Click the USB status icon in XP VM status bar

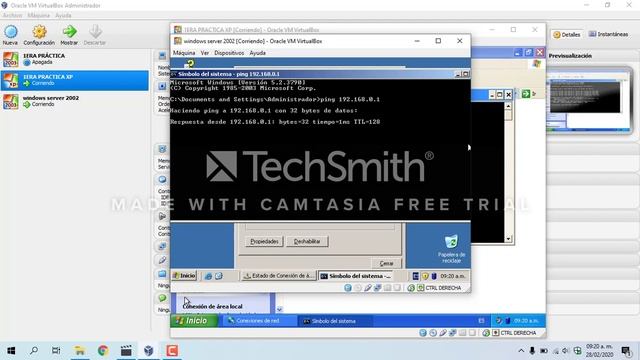(443, 333)
